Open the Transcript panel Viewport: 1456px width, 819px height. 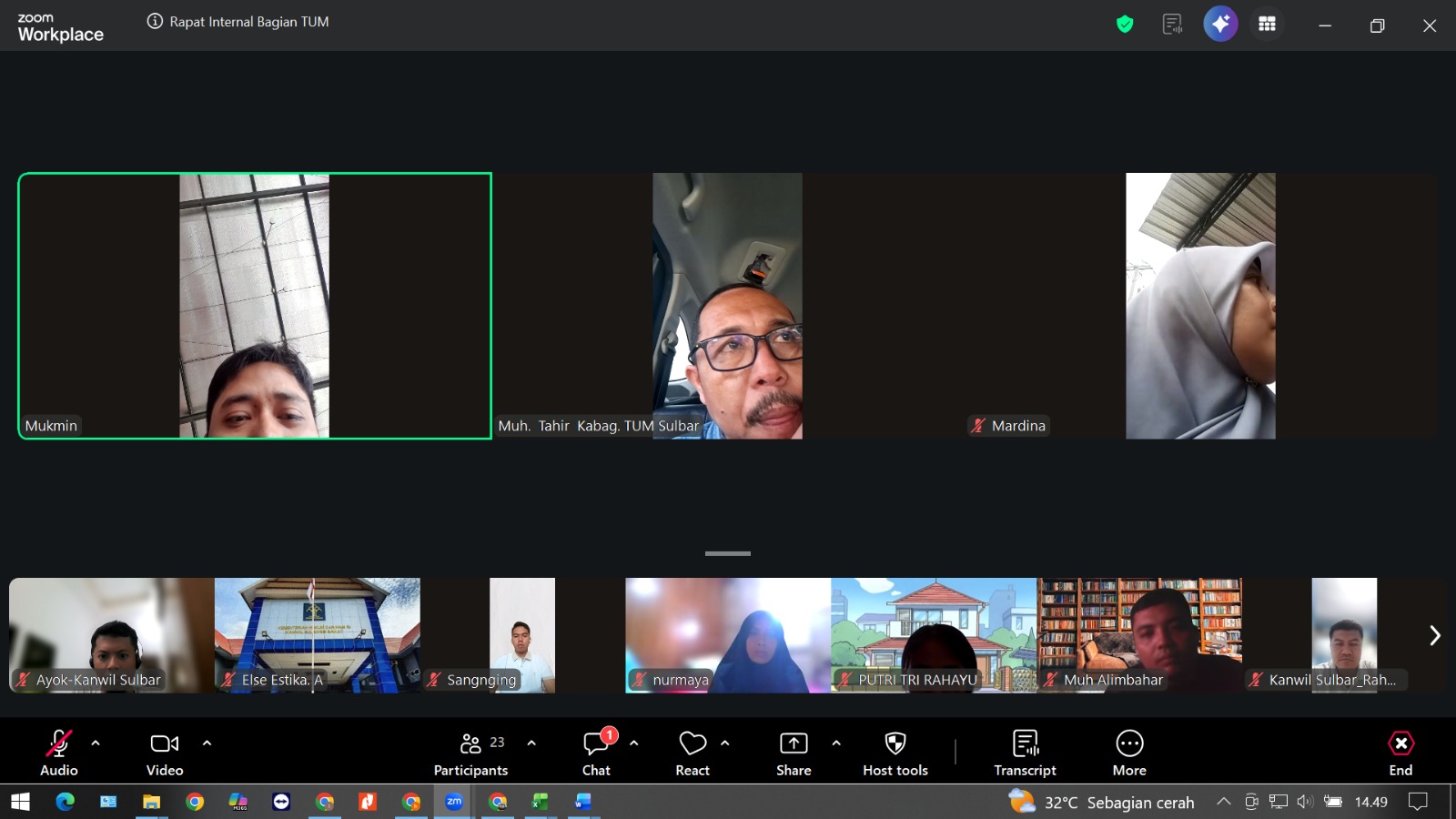[1025, 753]
